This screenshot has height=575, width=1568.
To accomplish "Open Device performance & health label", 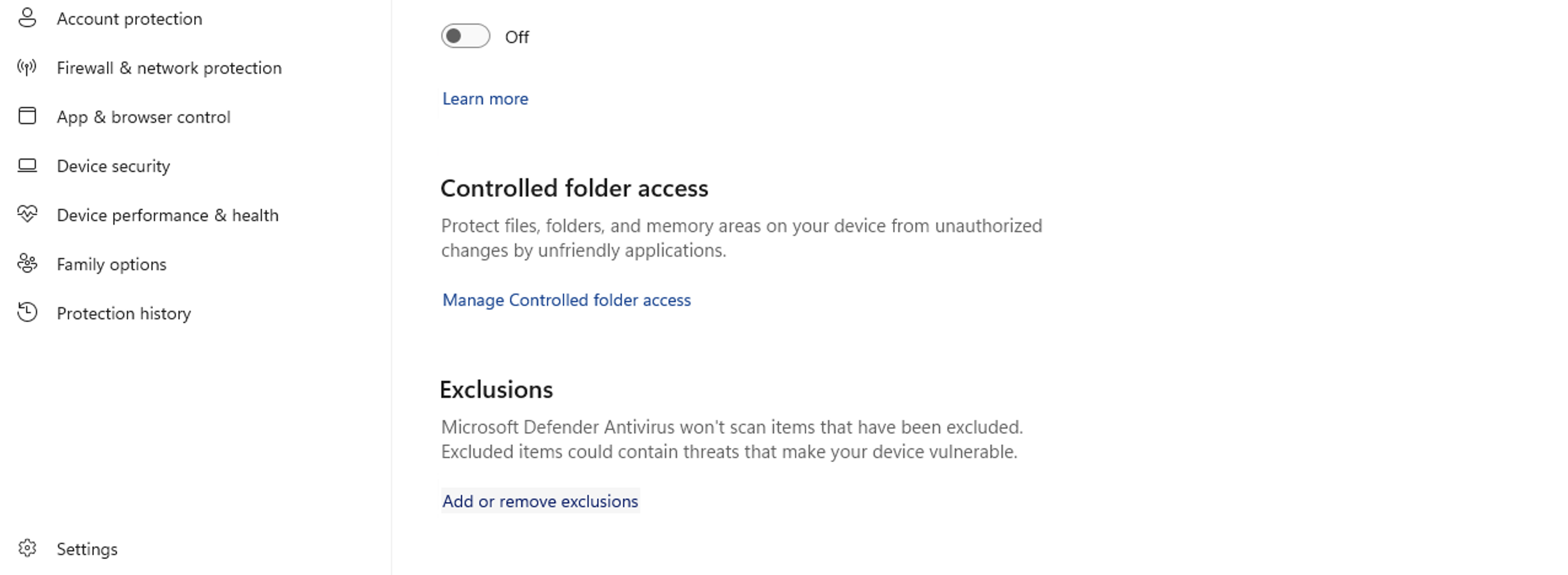I will 167,216.
